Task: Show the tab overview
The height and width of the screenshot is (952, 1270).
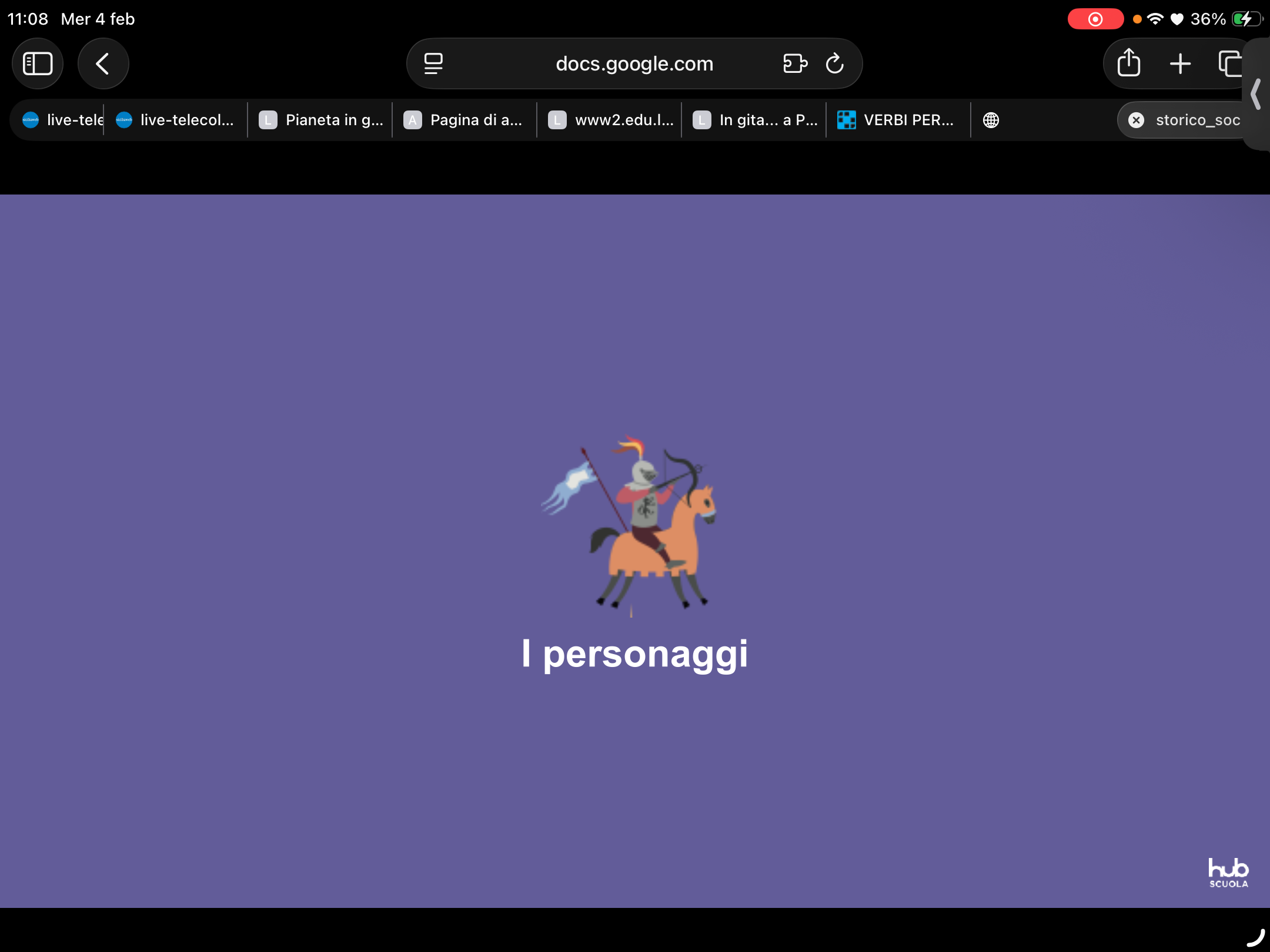Action: (x=1229, y=63)
